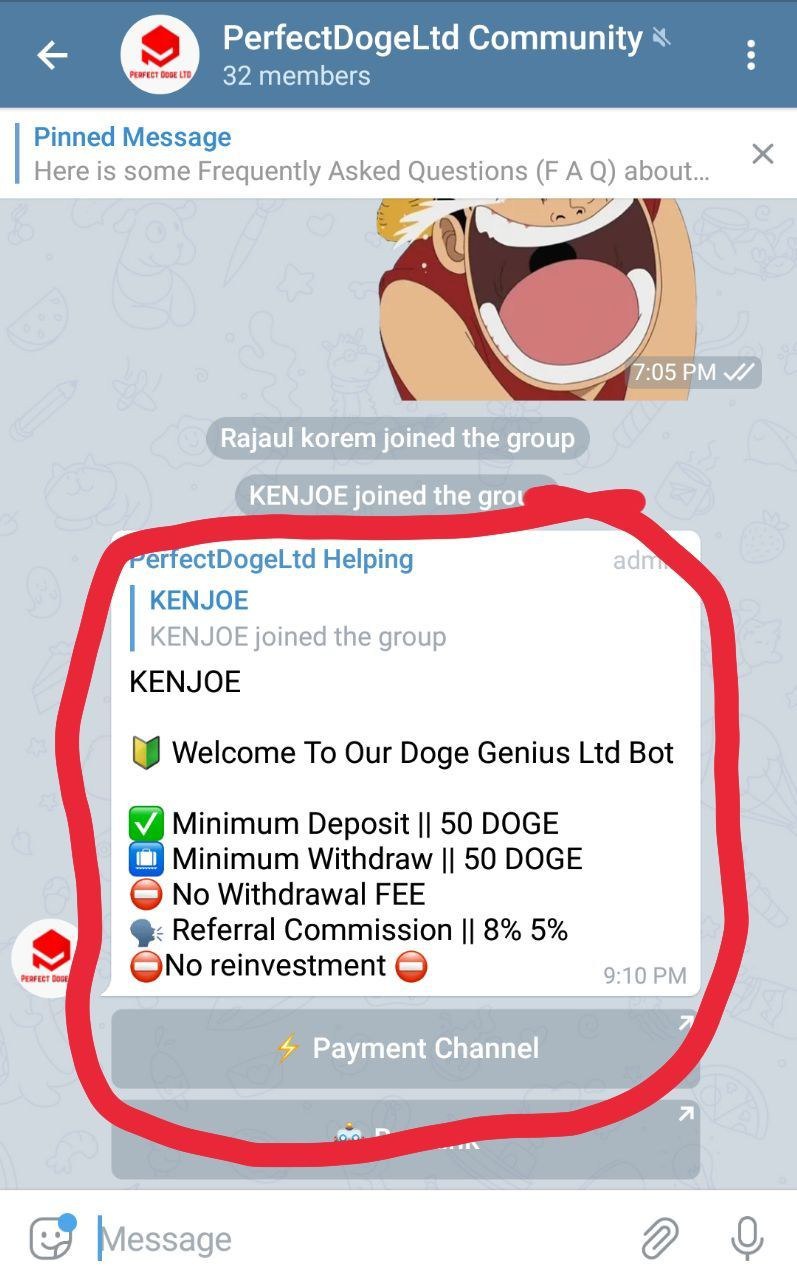Image resolution: width=797 pixels, height=1280 pixels.
Task: Dismiss the pinned message with X
Action: [x=762, y=153]
